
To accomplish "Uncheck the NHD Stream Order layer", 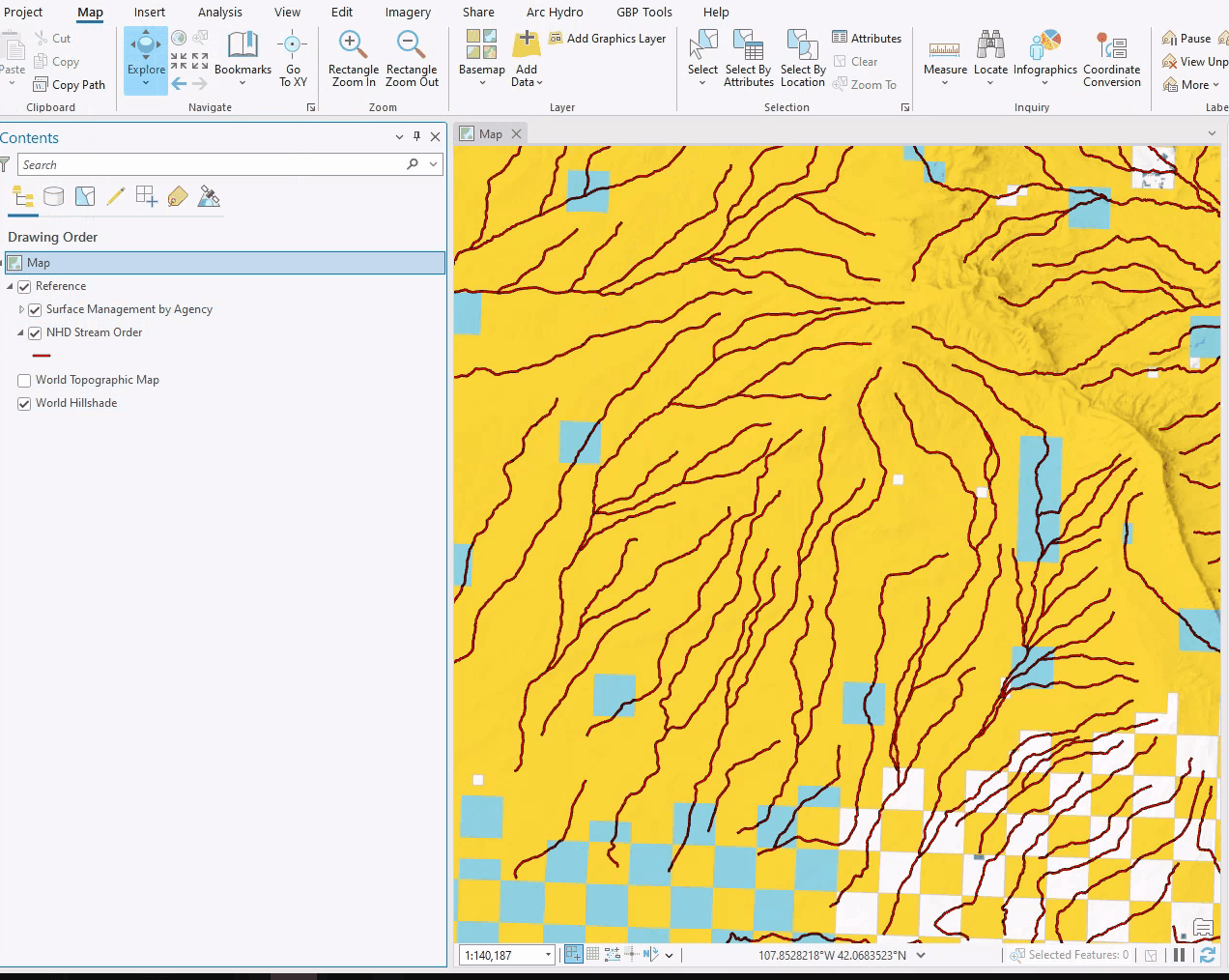I will [34, 332].
